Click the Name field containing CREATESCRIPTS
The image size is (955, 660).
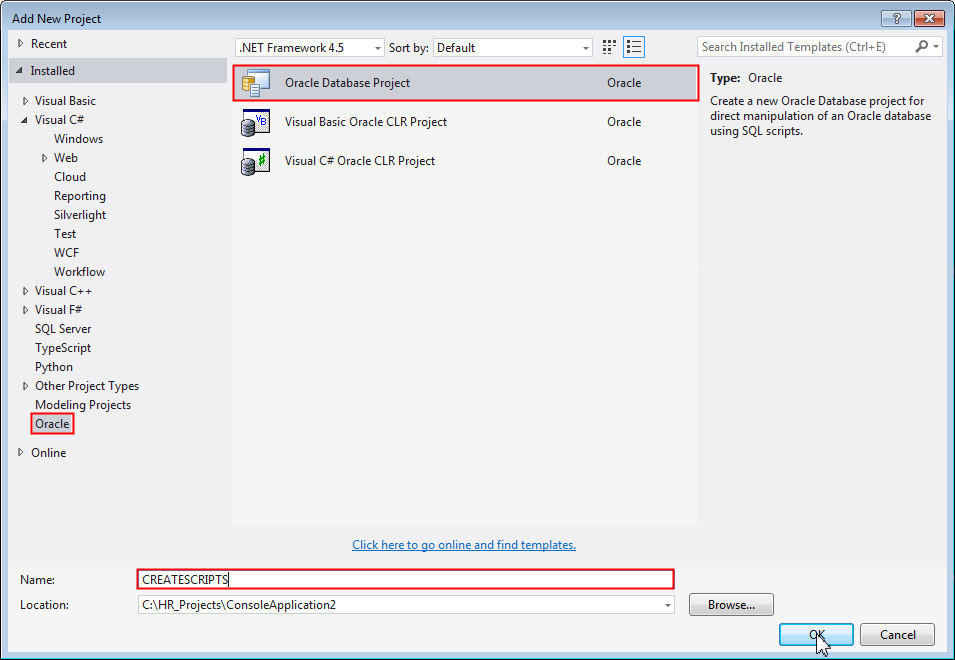coord(400,579)
